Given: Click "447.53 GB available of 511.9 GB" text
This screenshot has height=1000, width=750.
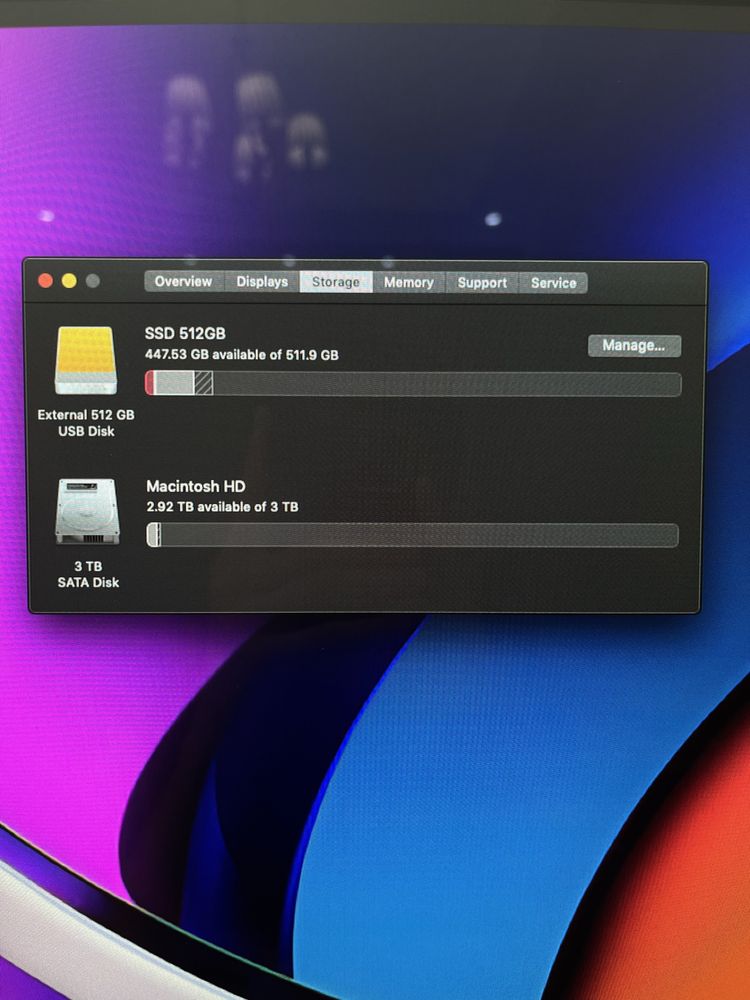Looking at the screenshot, I should coord(242,355).
